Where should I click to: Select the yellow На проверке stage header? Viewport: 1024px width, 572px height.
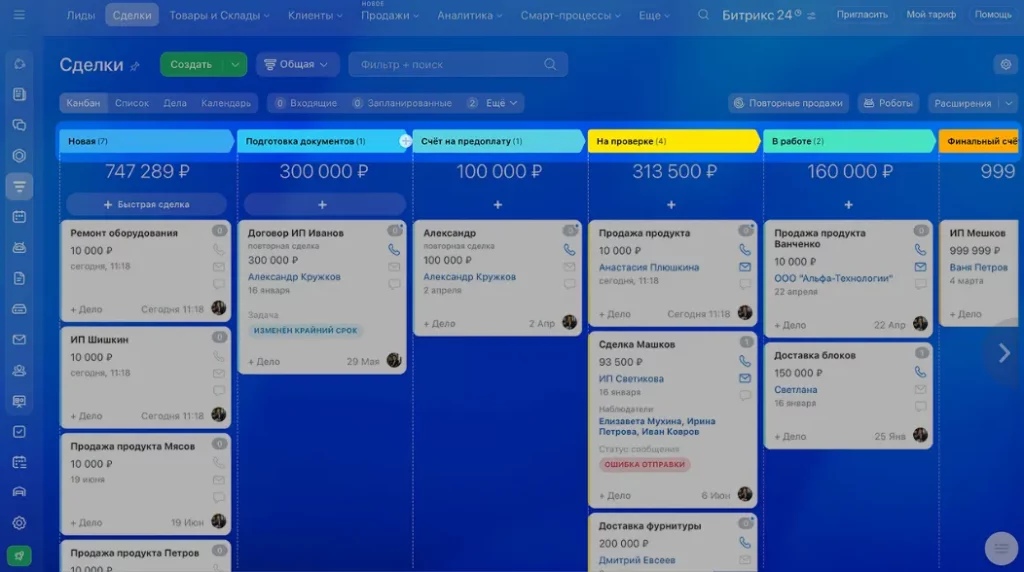coord(674,141)
